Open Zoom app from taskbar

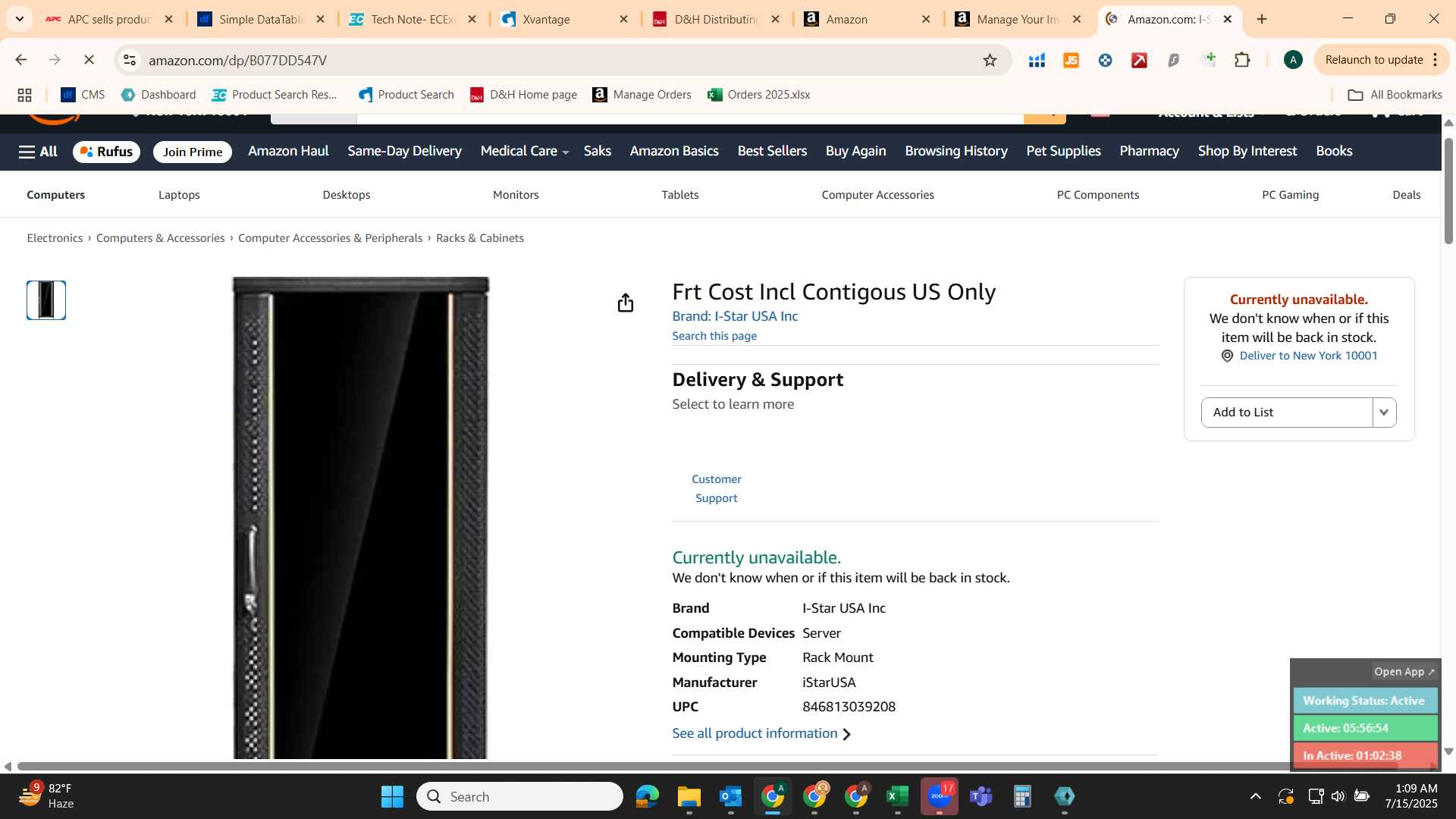940,796
